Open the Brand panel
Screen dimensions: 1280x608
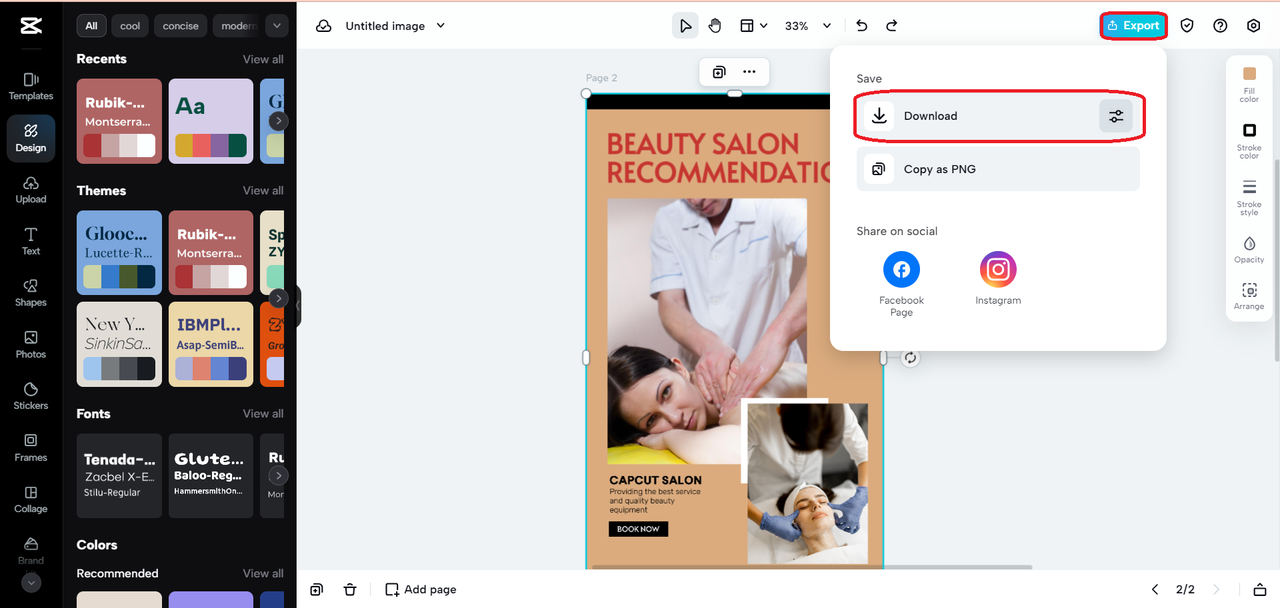31,551
